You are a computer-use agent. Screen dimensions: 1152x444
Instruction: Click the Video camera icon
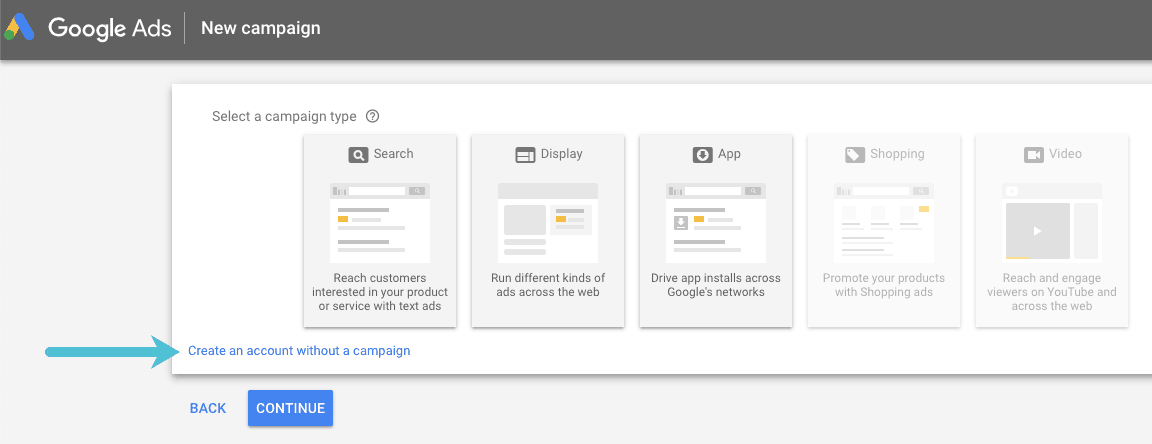coord(1033,155)
